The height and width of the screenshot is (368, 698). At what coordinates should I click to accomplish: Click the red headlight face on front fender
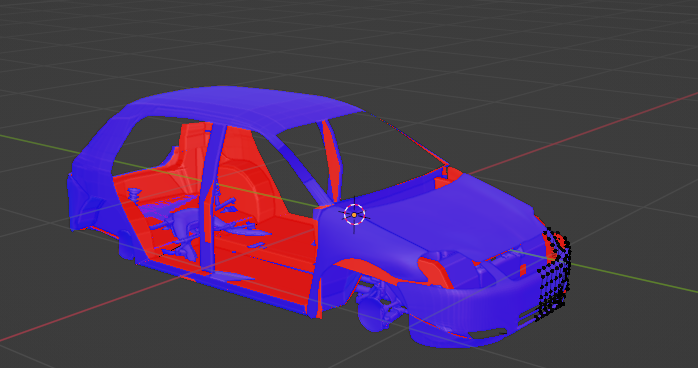coord(437,272)
